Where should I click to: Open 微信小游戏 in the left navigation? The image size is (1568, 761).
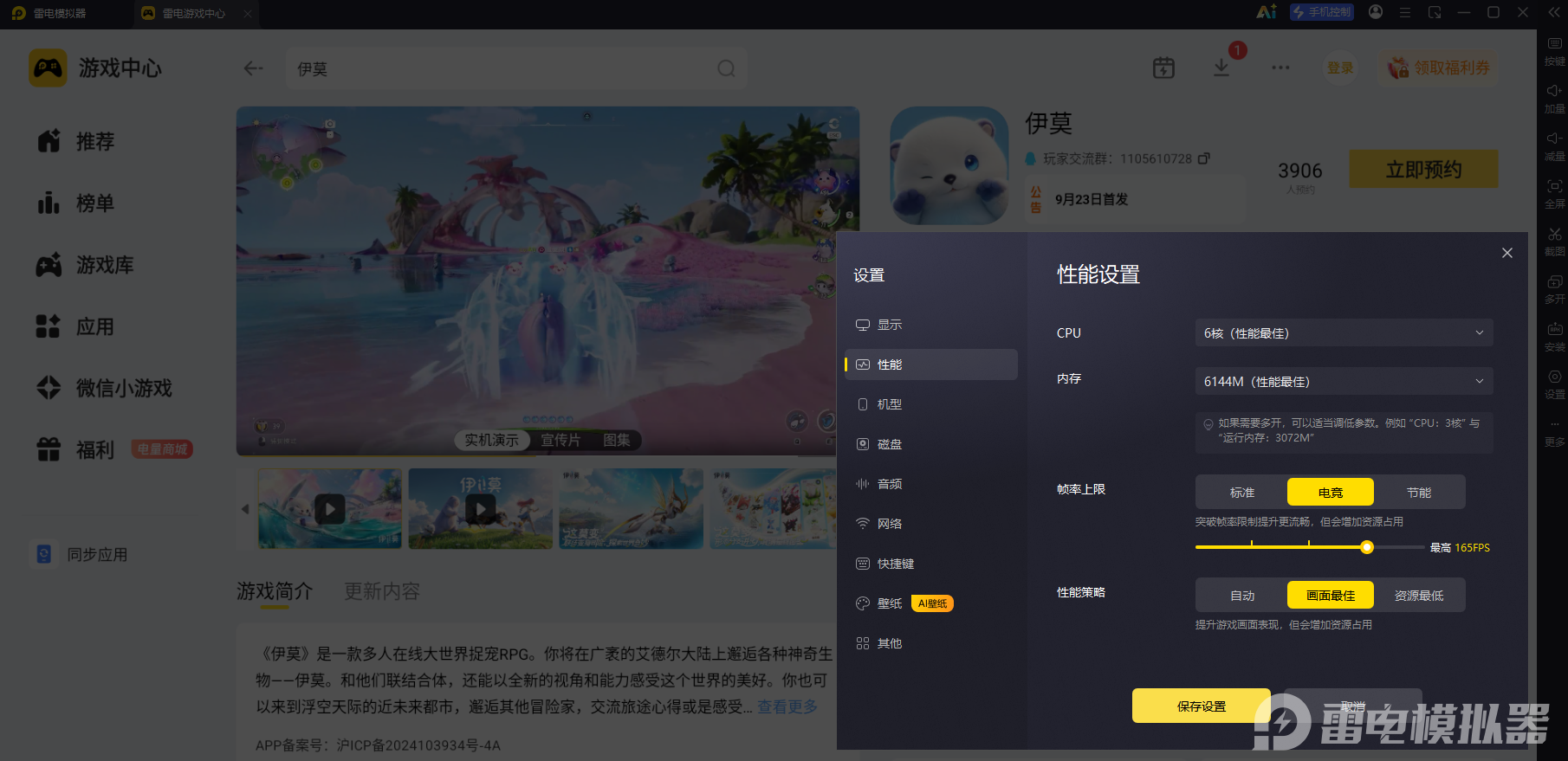pos(104,389)
